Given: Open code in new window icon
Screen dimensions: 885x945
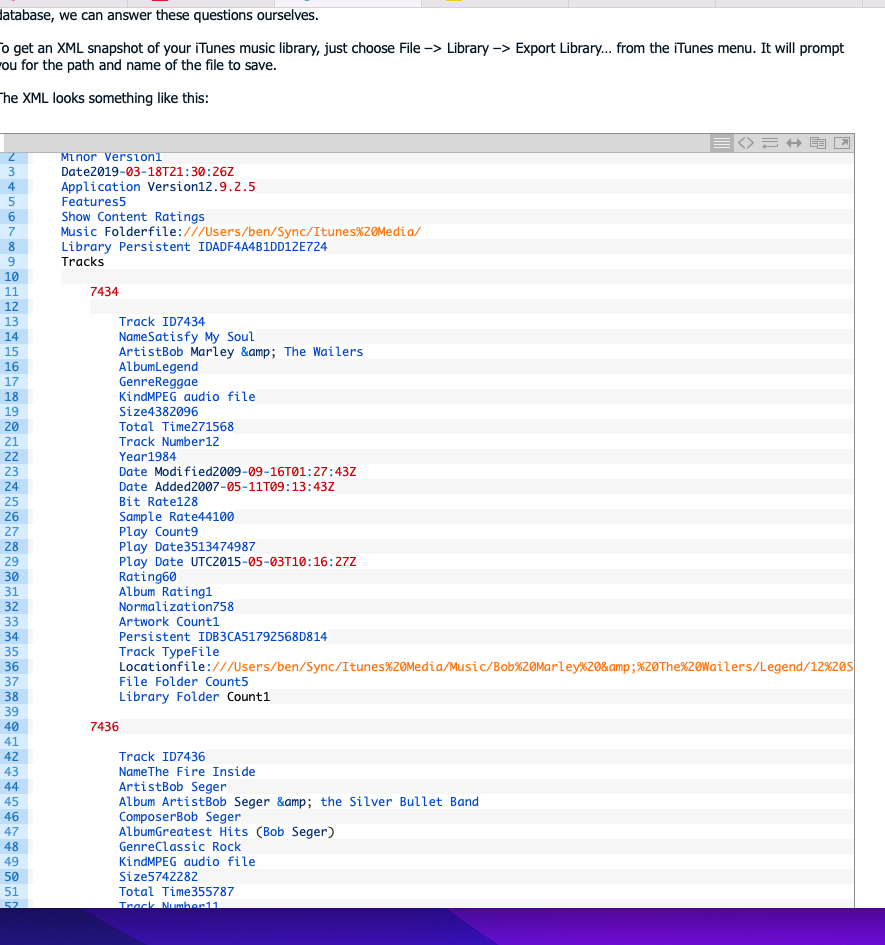Looking at the screenshot, I should point(842,143).
